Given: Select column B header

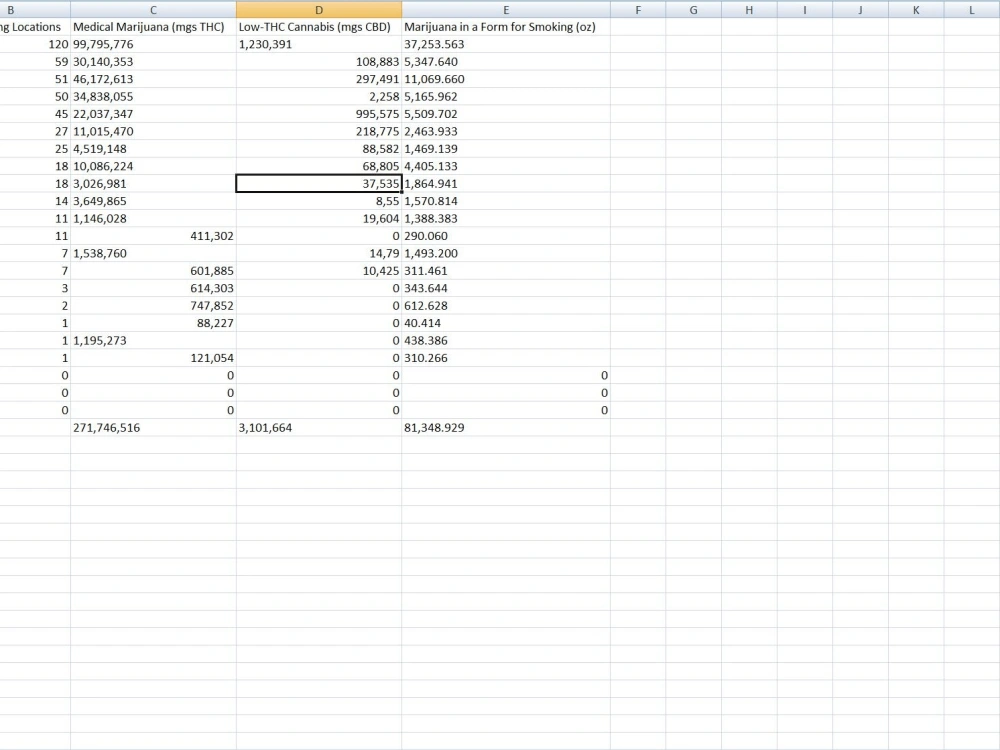Looking at the screenshot, I should (35, 10).
